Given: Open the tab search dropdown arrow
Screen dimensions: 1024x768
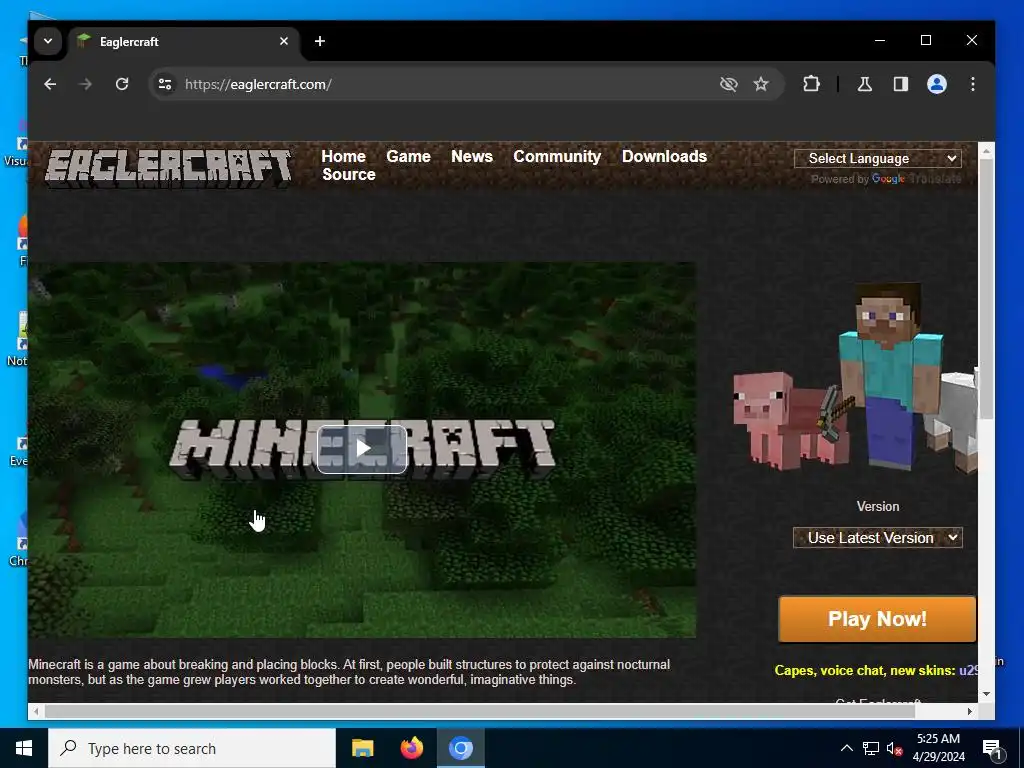Looking at the screenshot, I should tap(48, 41).
